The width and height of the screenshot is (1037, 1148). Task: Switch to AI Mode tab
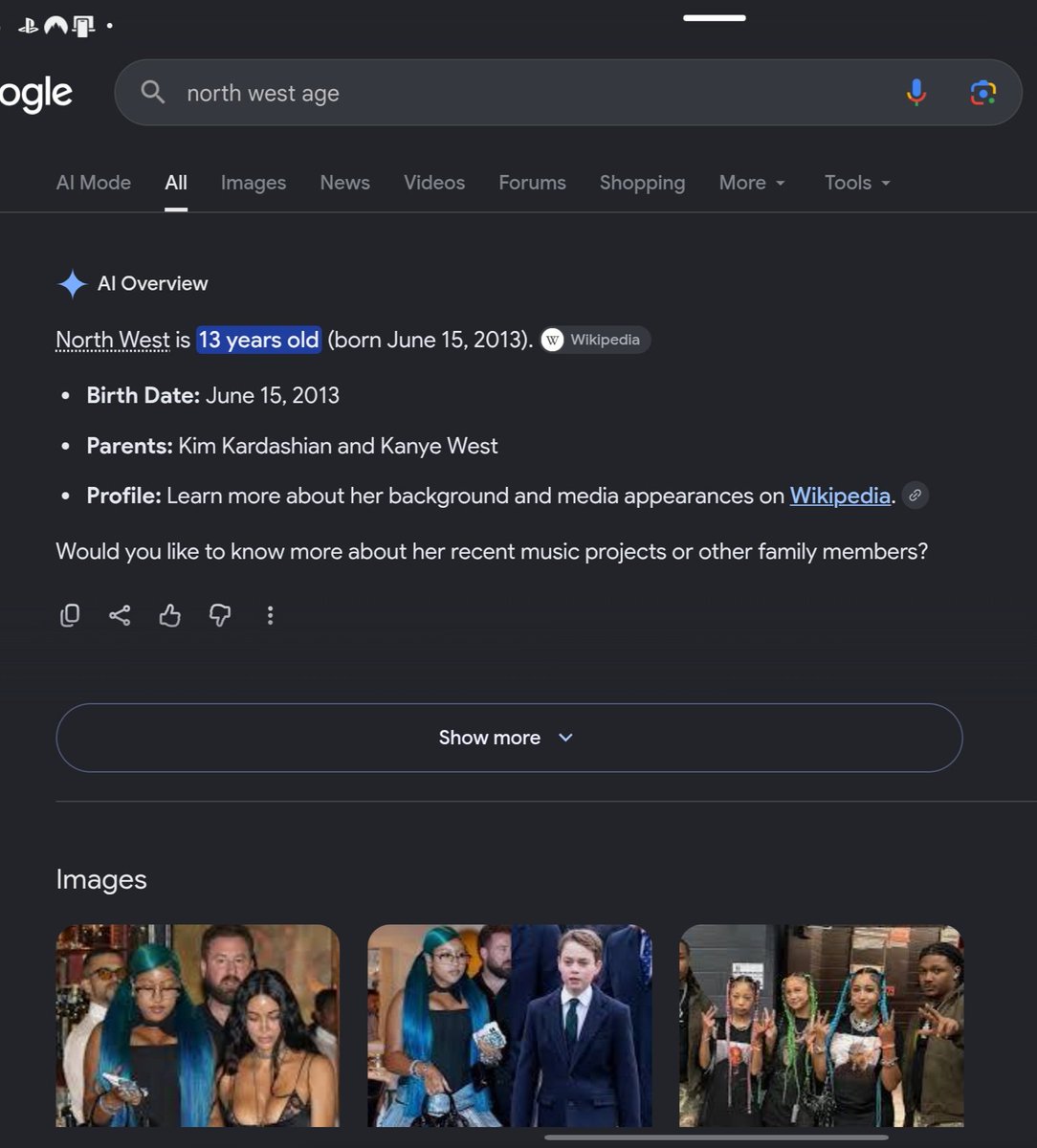pos(94,183)
